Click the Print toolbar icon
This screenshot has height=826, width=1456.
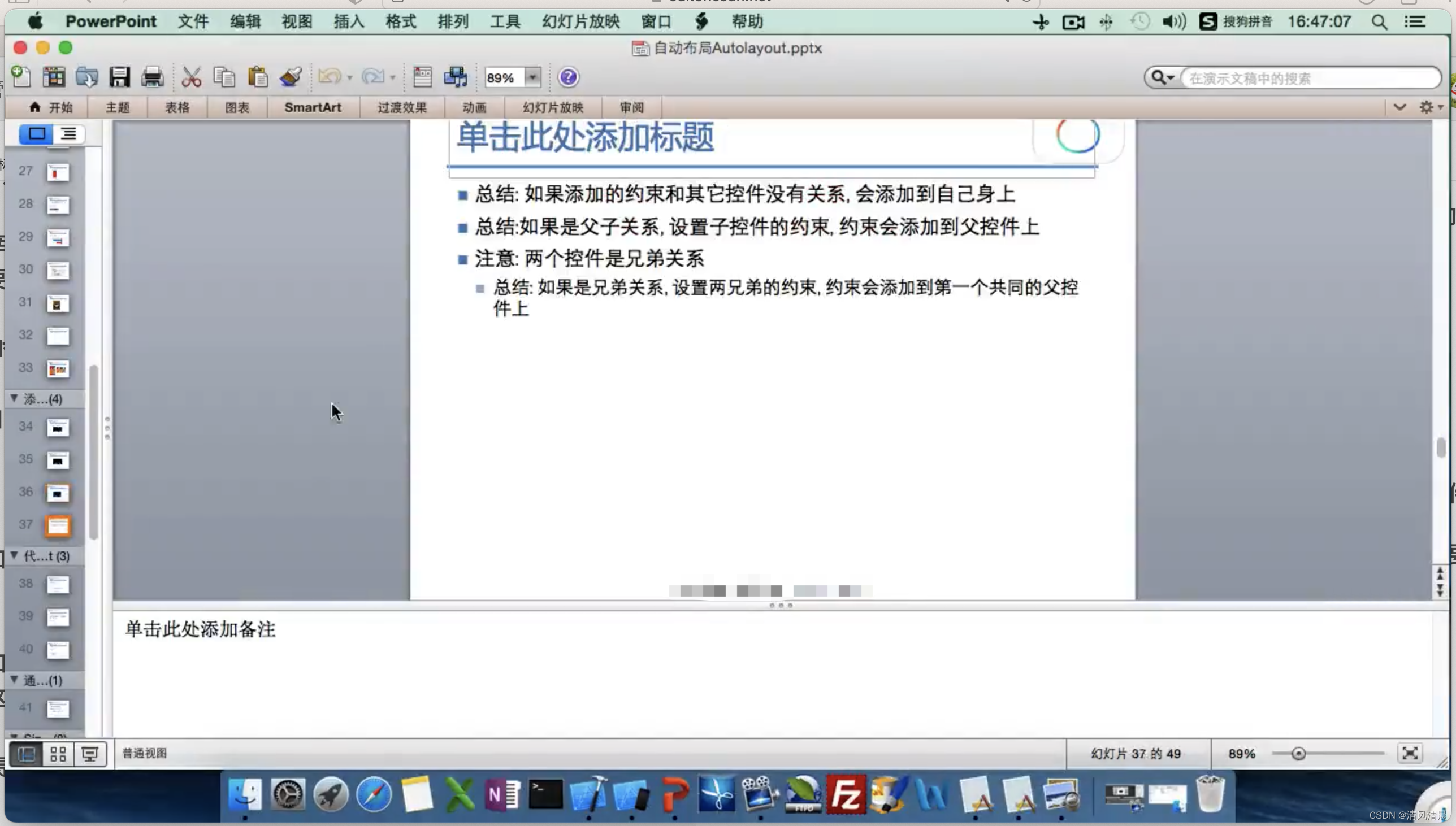tap(152, 77)
